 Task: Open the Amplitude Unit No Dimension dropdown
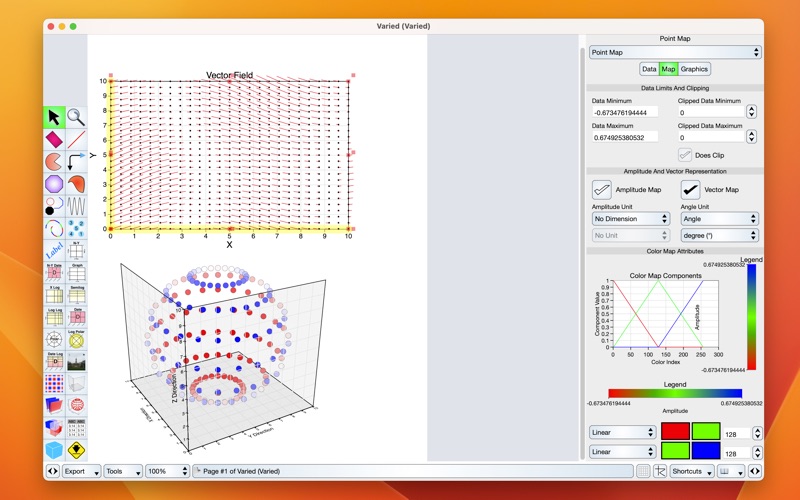[630, 218]
